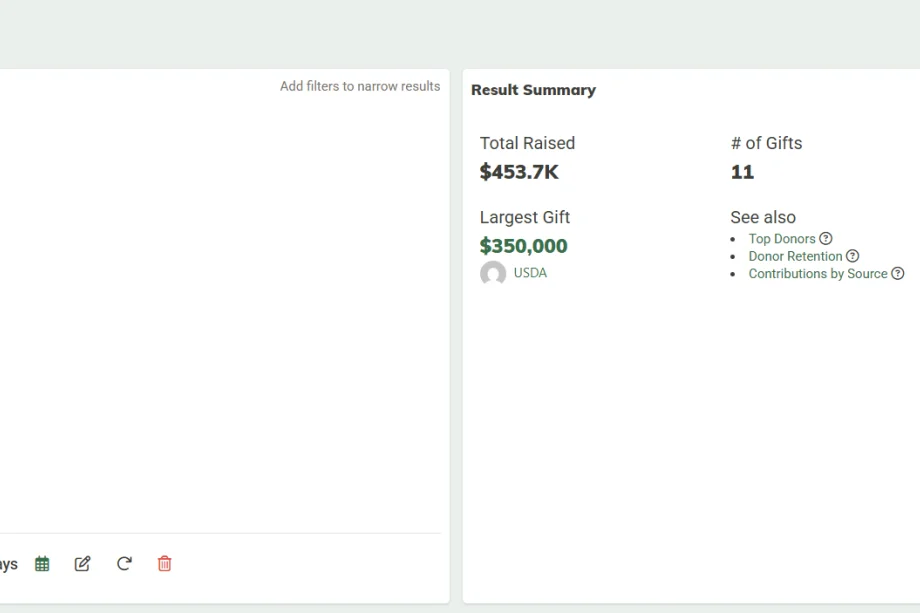Click the USDA donor avatar
Viewport: 920px width, 613px height.
[x=493, y=273]
